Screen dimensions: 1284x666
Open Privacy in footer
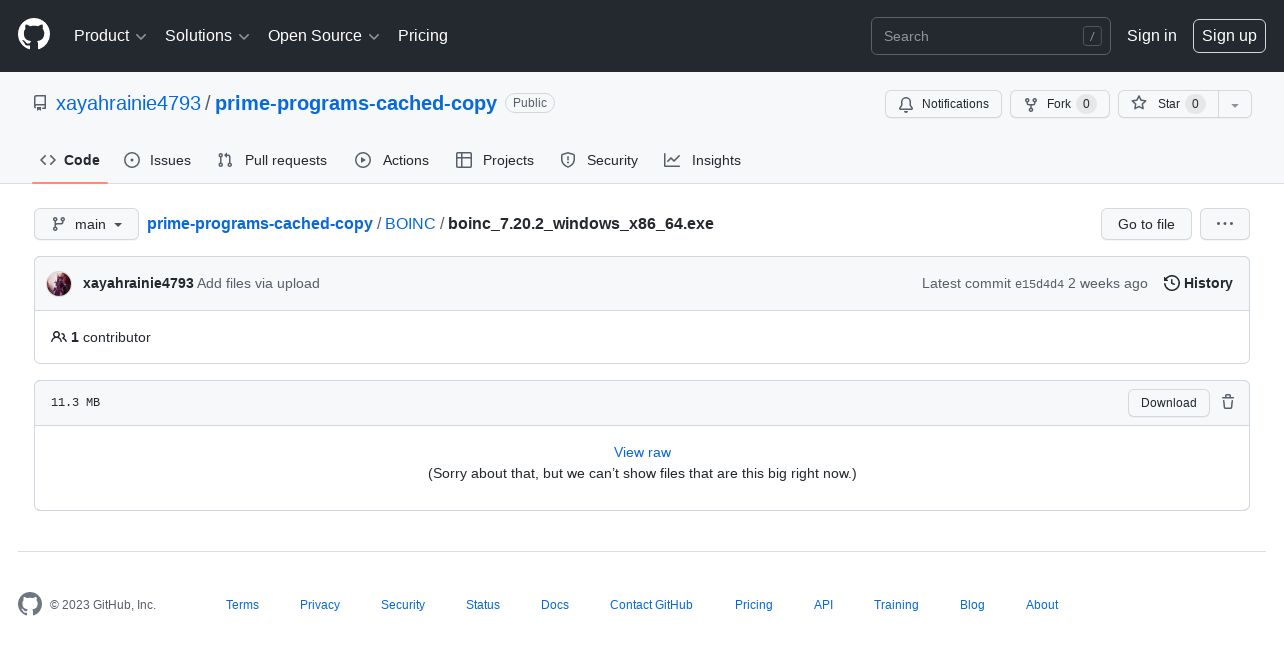(x=320, y=605)
